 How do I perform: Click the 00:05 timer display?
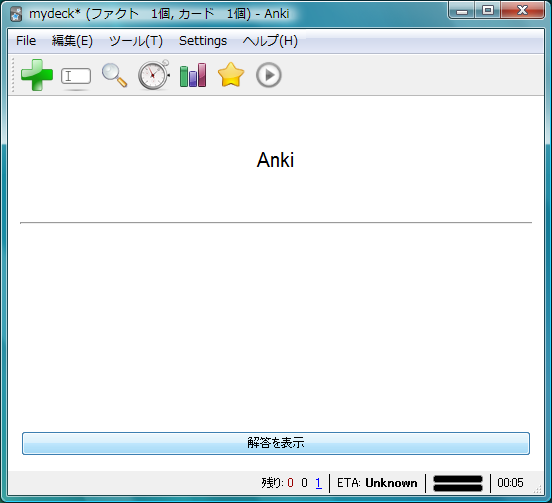pos(510,483)
